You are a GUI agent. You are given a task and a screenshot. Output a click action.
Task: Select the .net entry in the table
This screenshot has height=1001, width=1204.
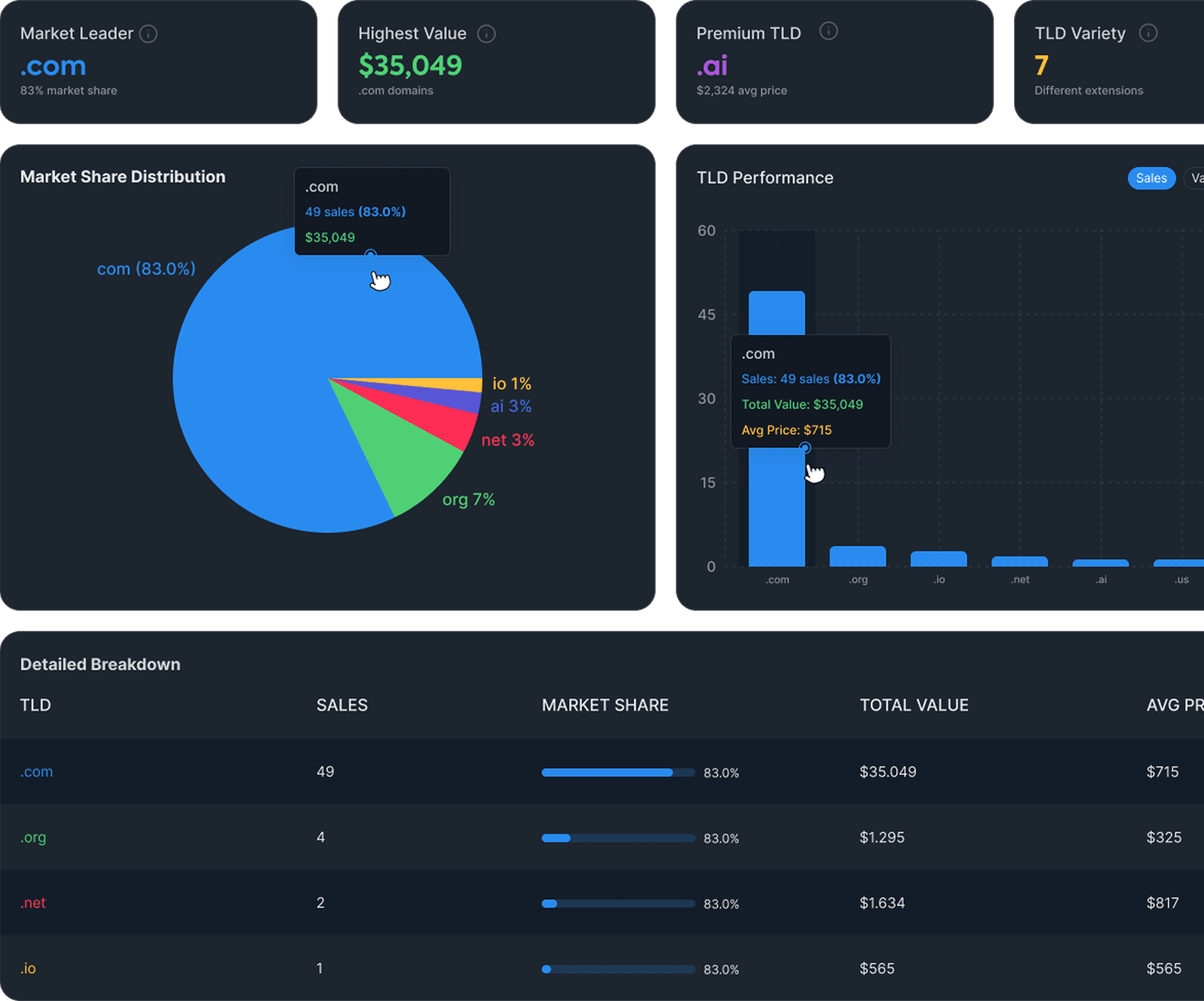(33, 903)
